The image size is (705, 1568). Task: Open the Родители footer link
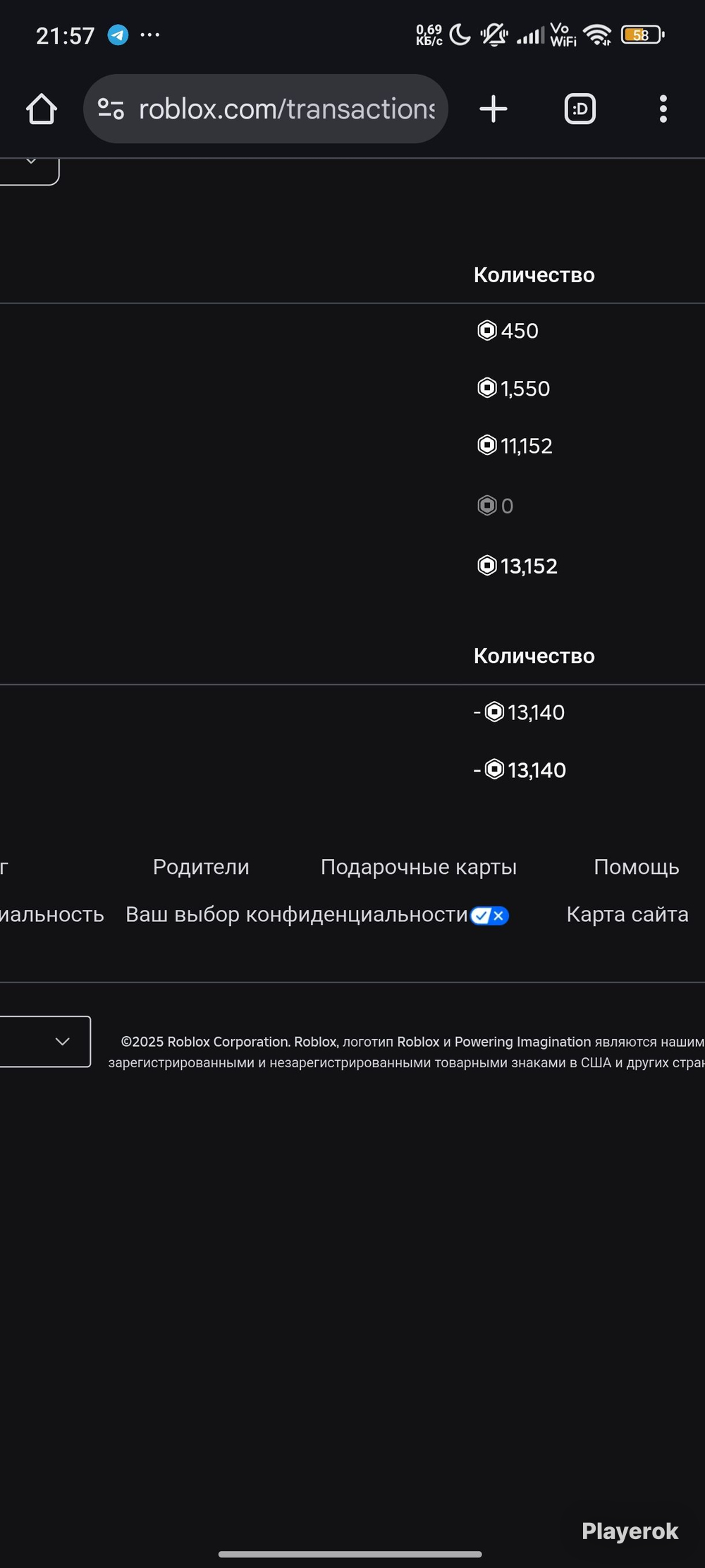[201, 867]
